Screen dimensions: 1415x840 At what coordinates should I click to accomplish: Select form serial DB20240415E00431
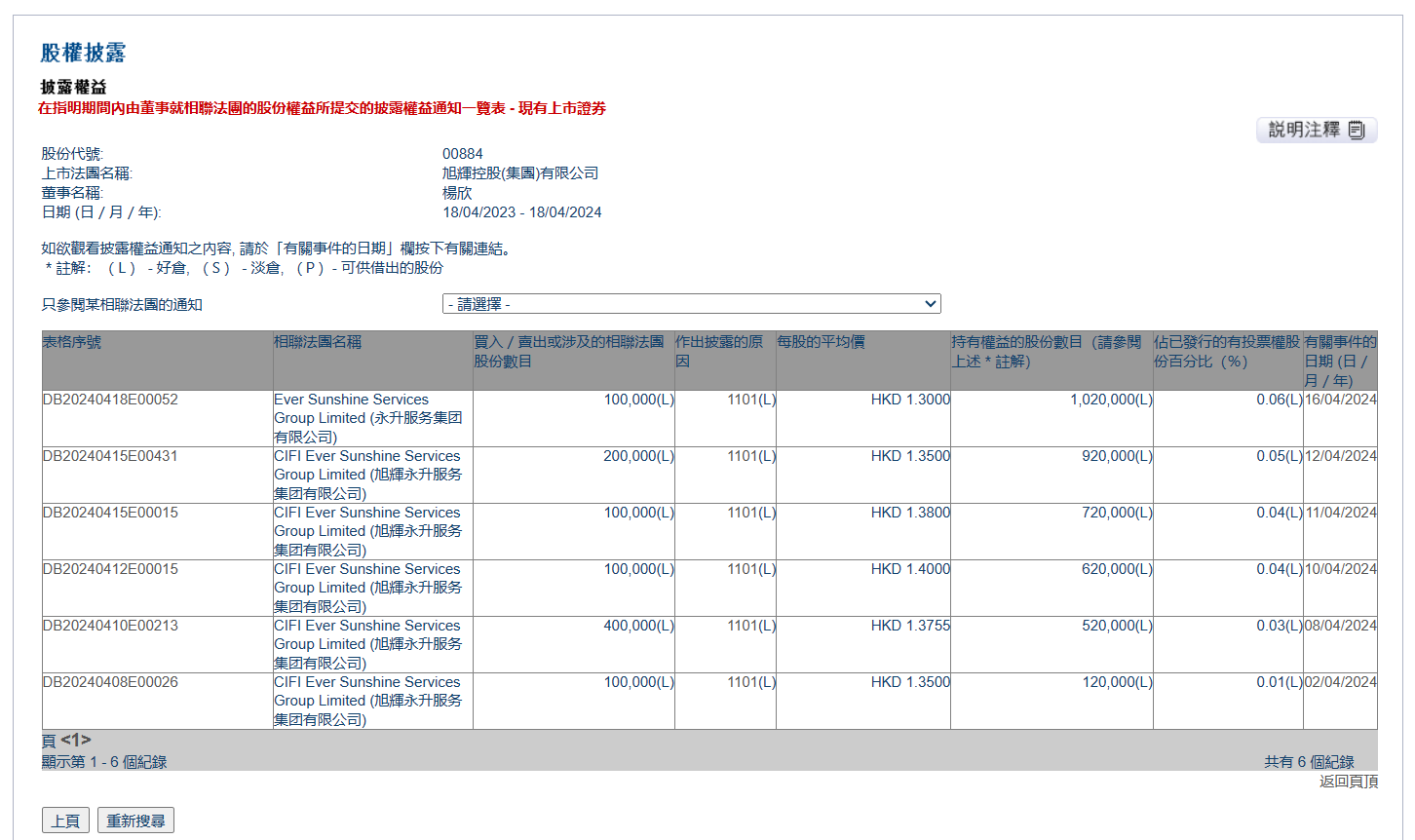click(110, 456)
